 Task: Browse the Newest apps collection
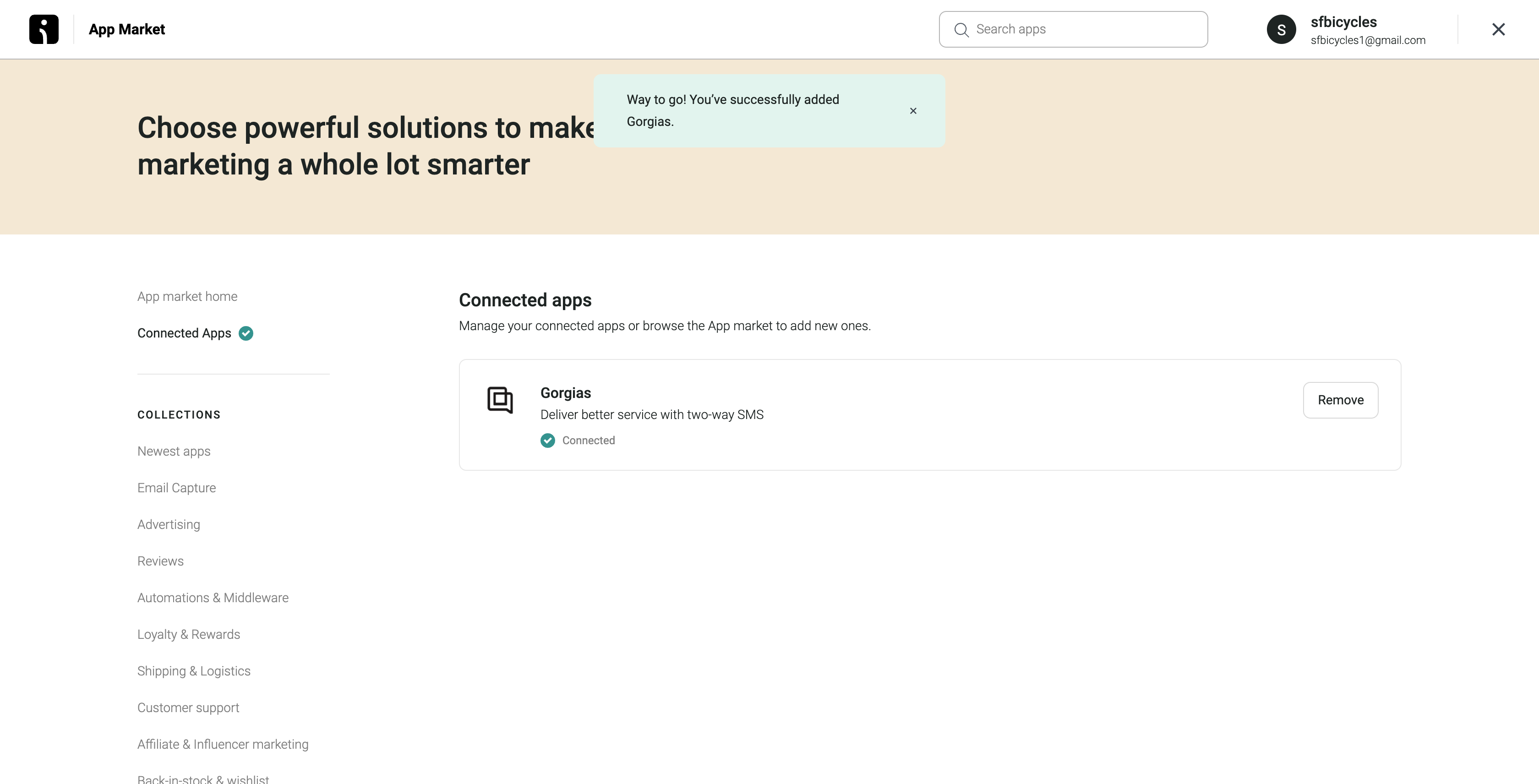tap(174, 452)
